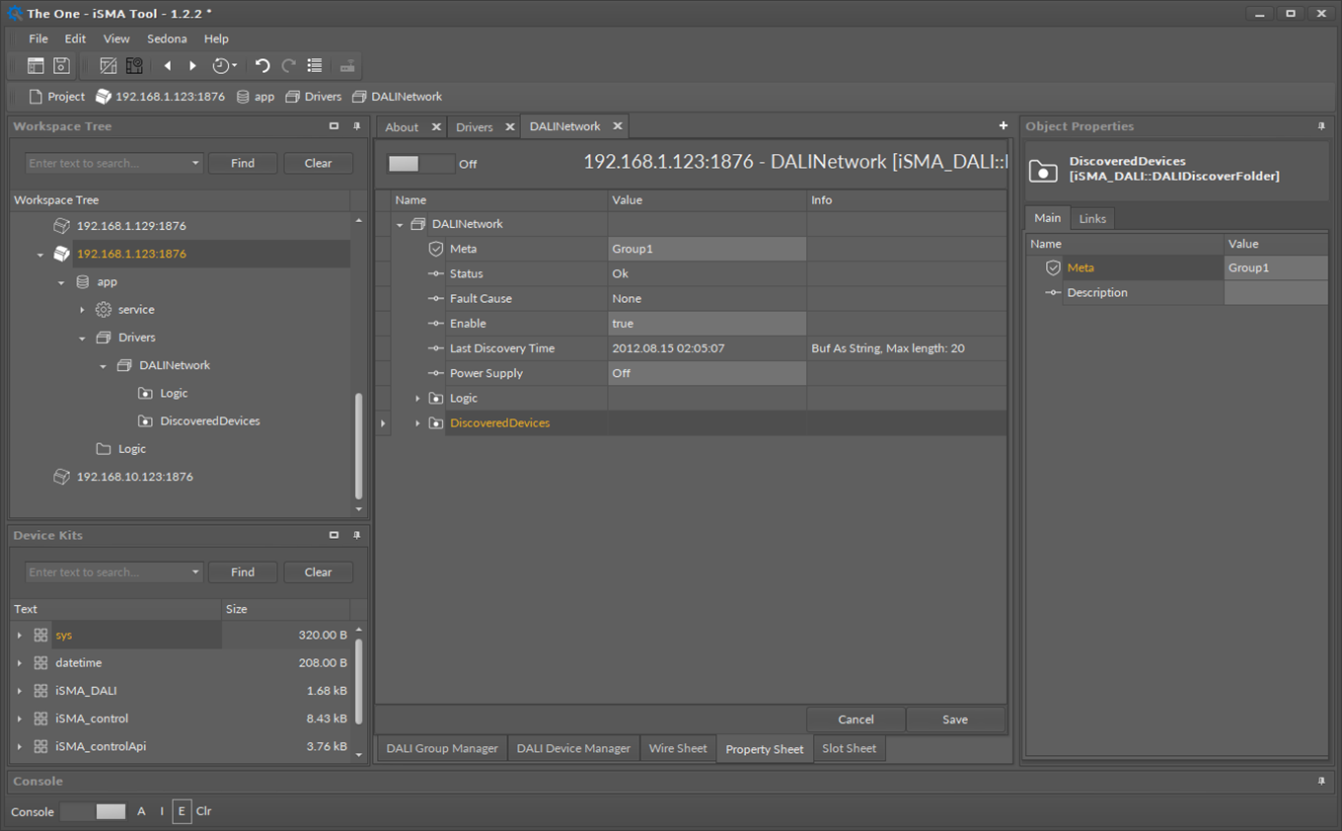Expand the DiscoveredDevices row in property sheet
The height and width of the screenshot is (831, 1342).
[x=418, y=424]
